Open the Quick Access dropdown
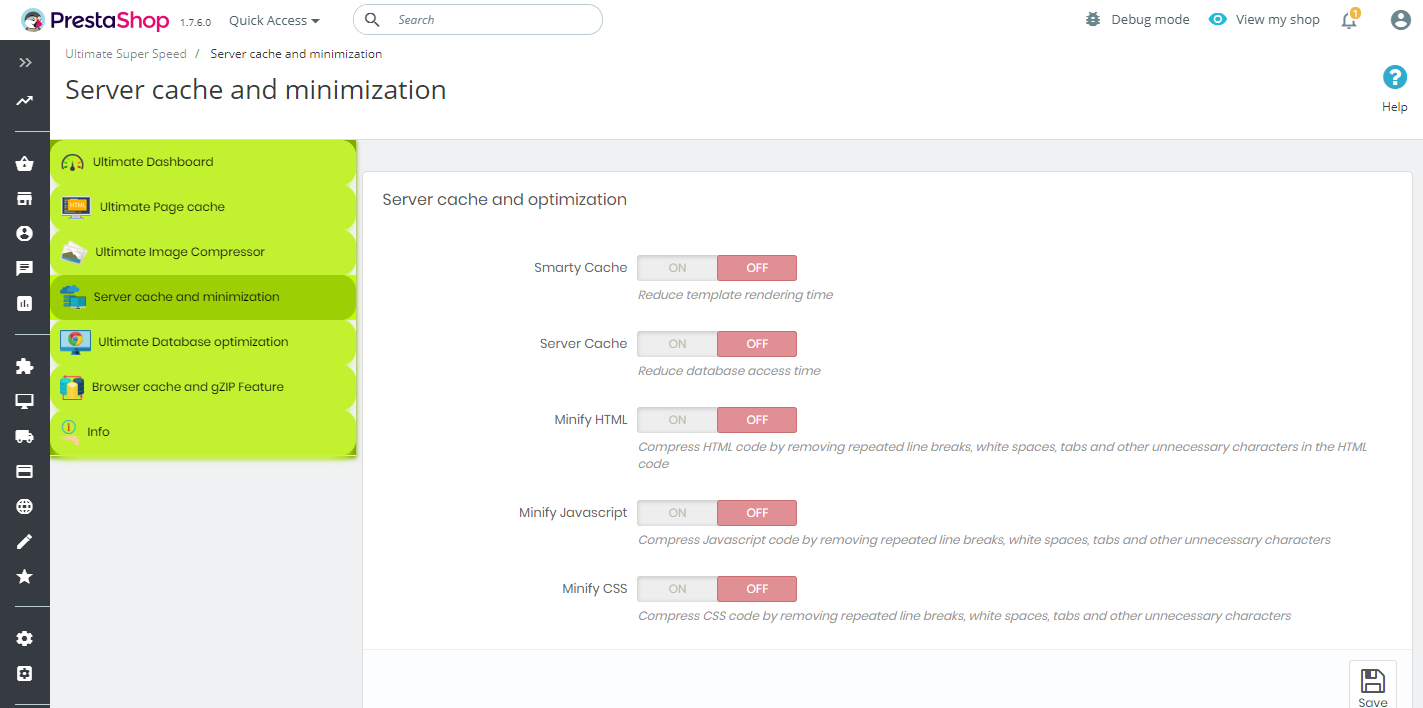The height and width of the screenshot is (708, 1423). click(274, 20)
